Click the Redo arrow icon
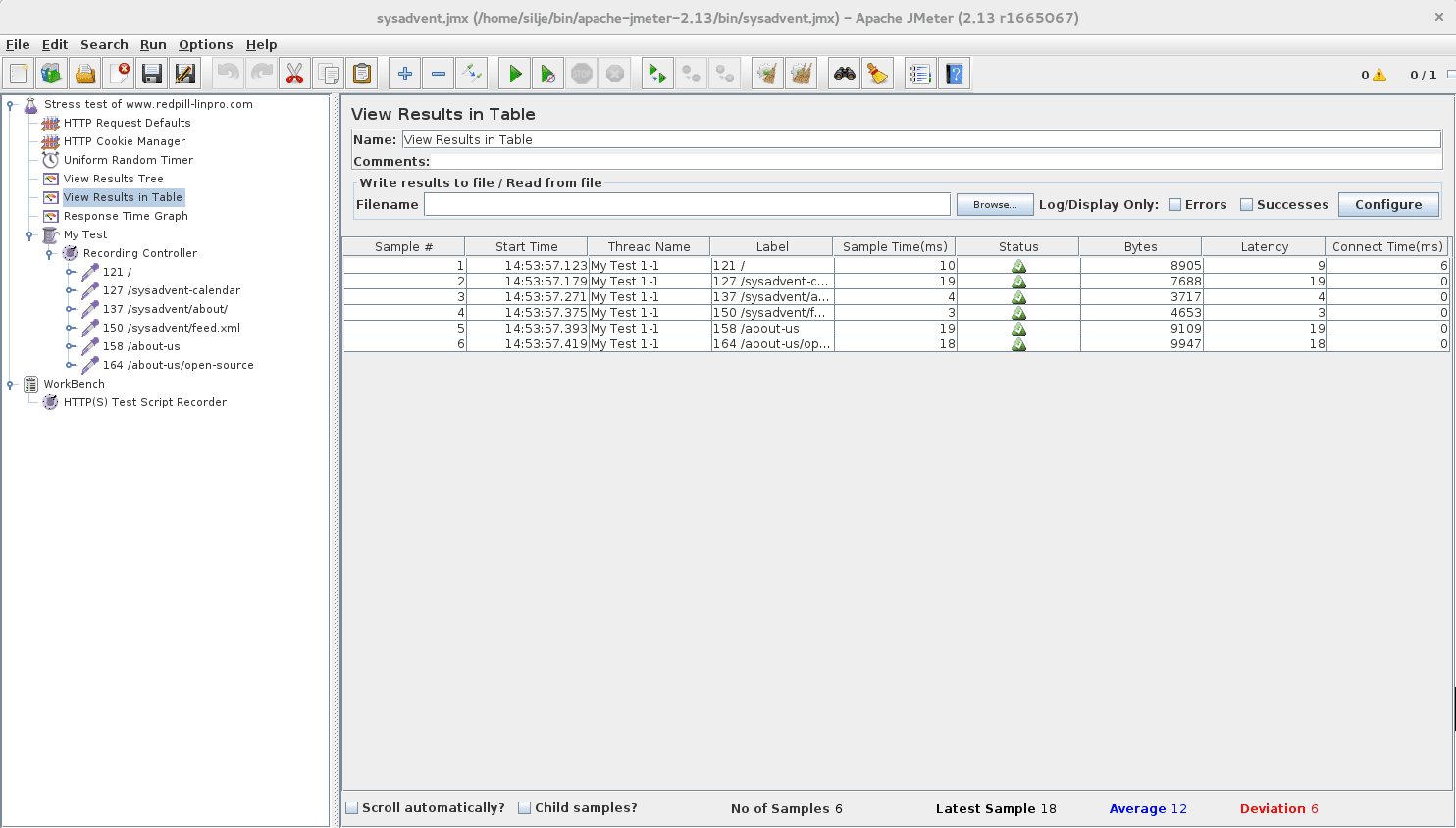The height and width of the screenshot is (828, 1456). coord(261,74)
